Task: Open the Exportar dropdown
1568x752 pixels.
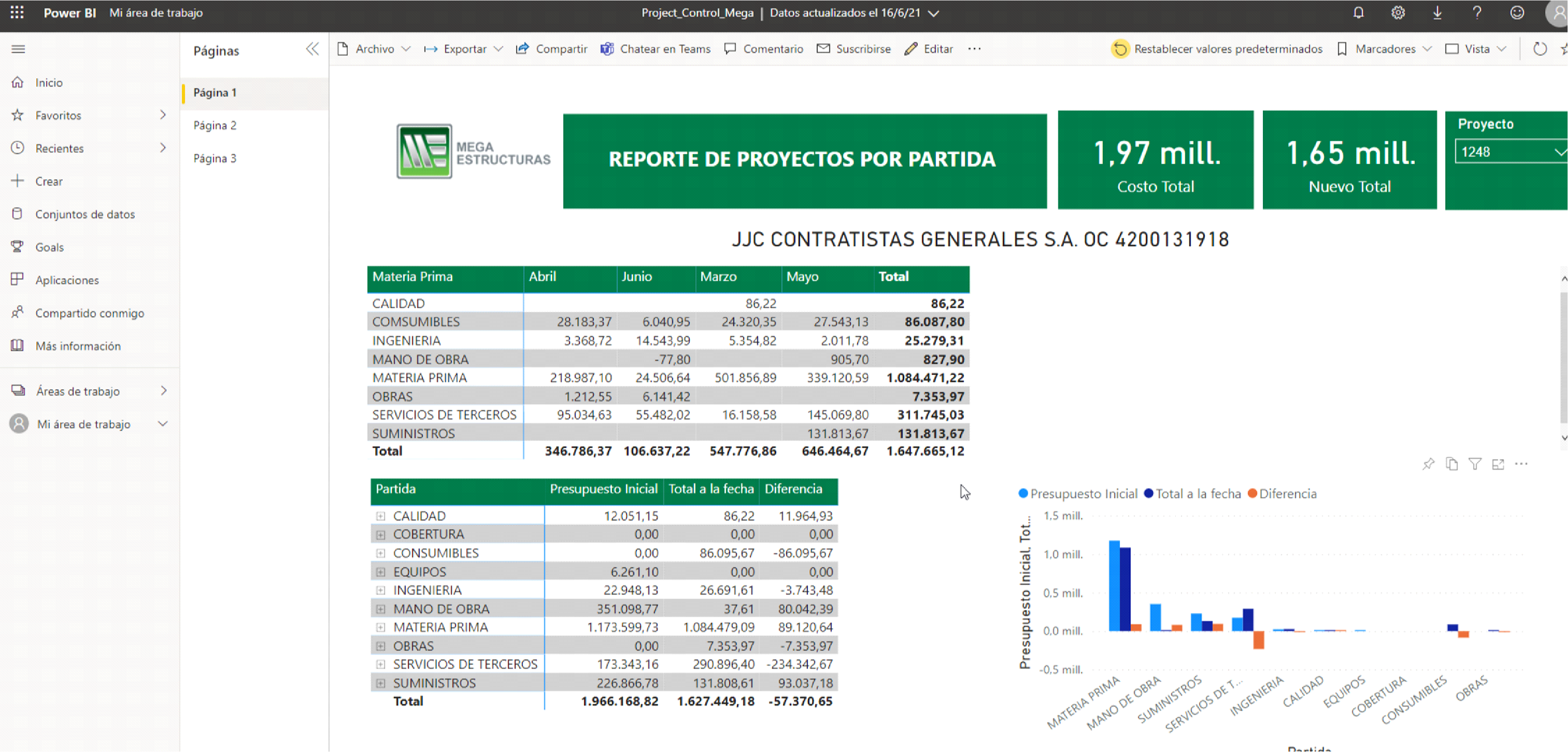Action: click(x=464, y=48)
